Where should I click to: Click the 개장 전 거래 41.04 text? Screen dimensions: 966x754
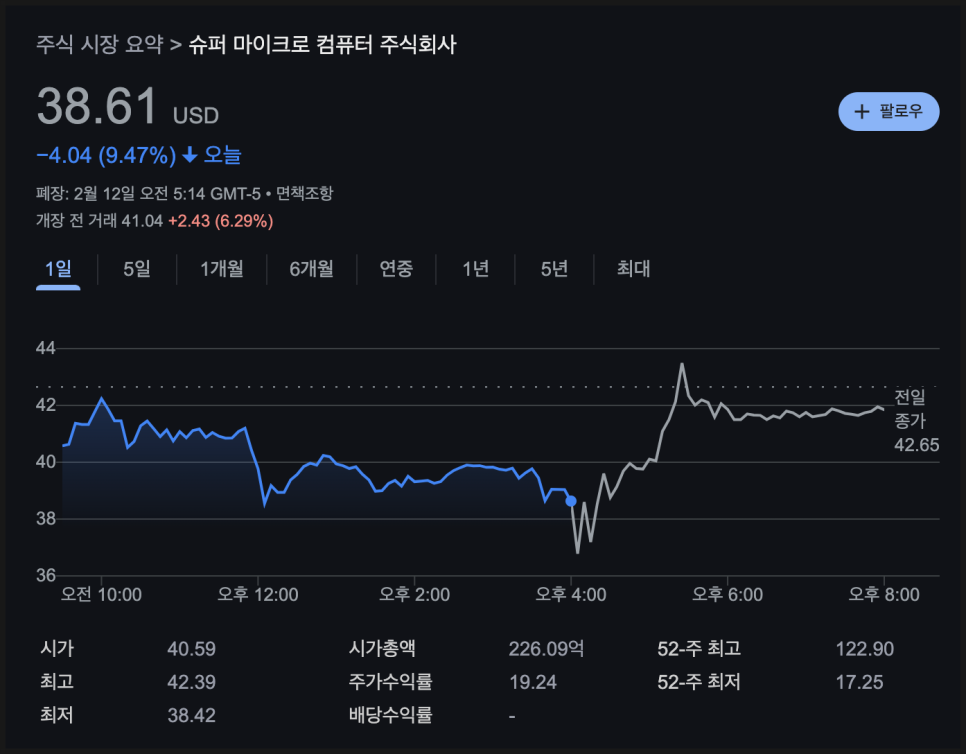(x=99, y=221)
